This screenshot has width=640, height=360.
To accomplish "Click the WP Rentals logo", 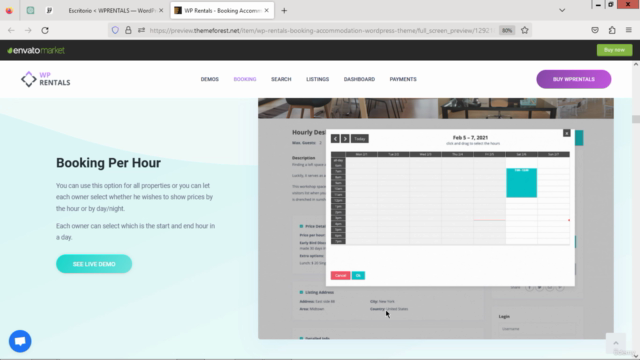I will (x=46, y=79).
